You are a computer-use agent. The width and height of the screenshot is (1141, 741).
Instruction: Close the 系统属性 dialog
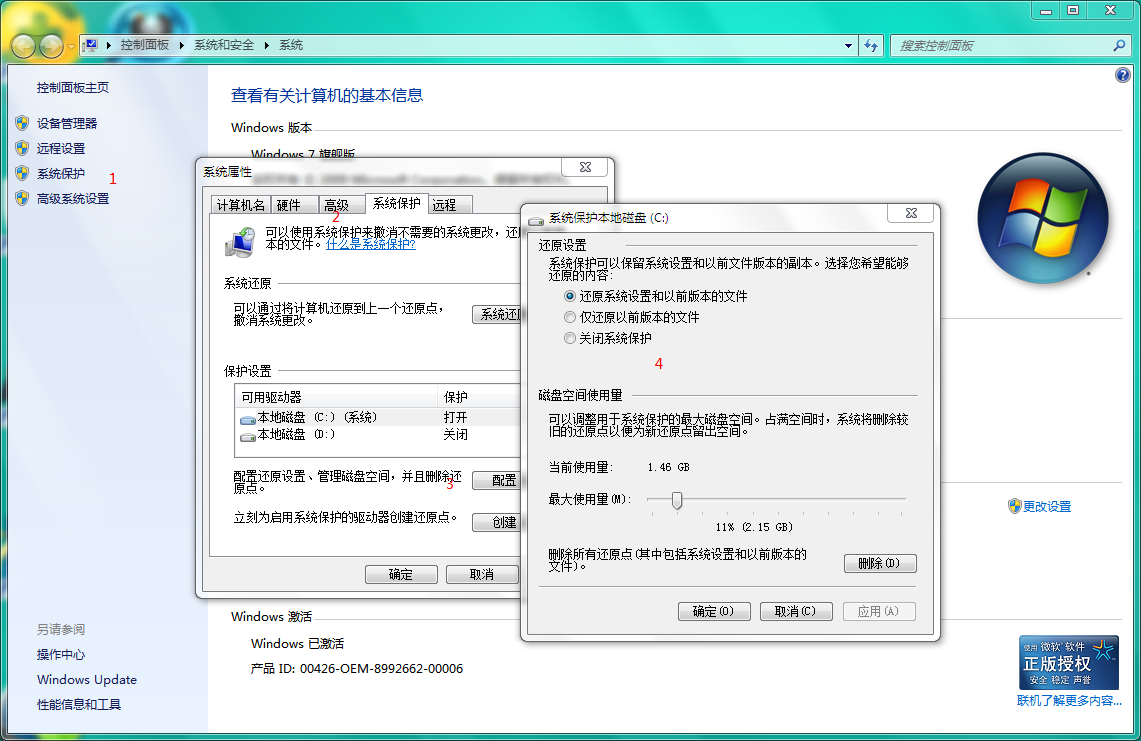585,167
